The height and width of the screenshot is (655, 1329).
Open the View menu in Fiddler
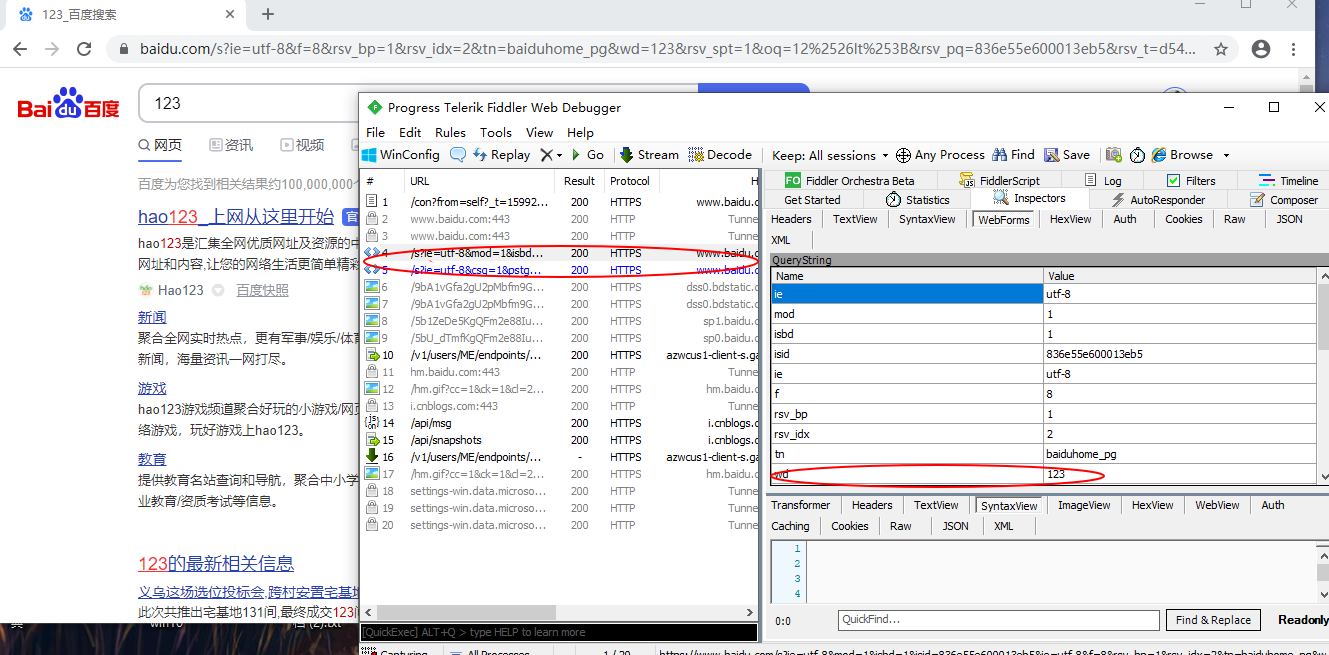point(539,132)
